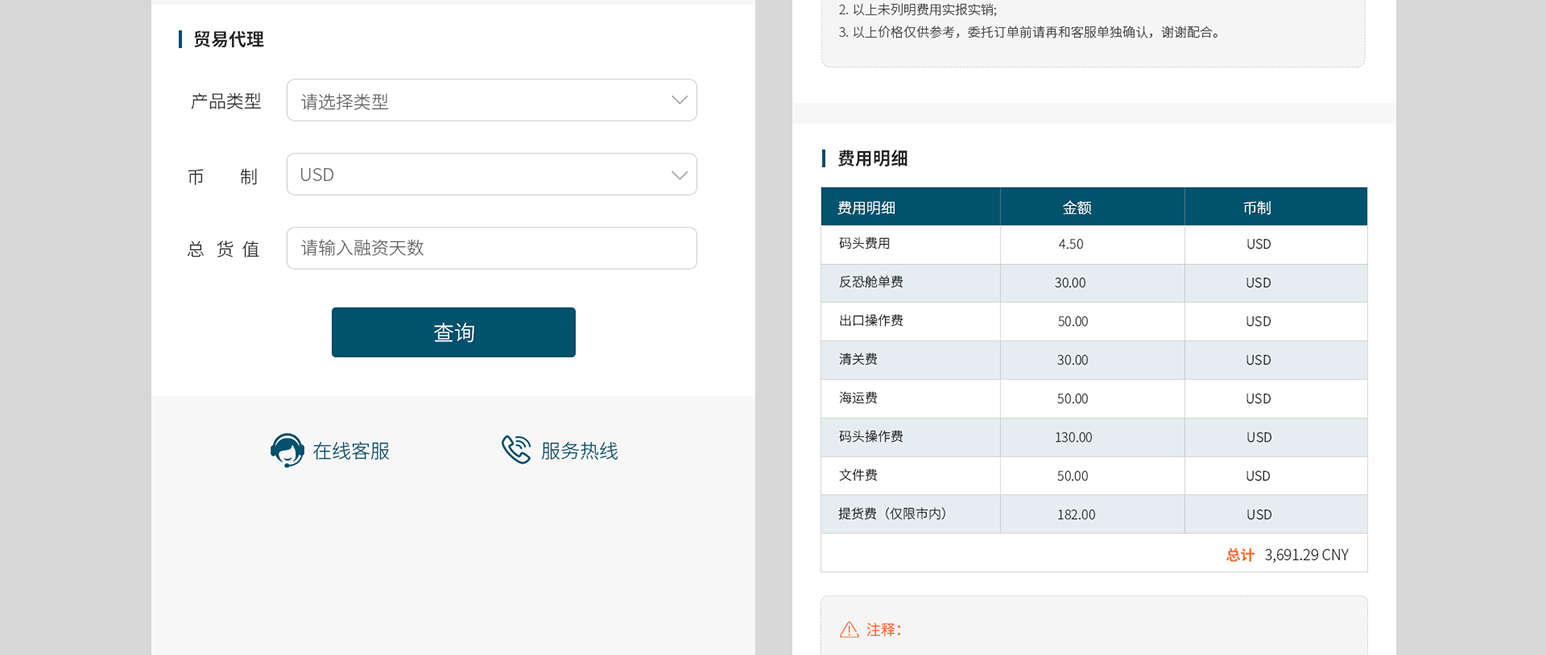This screenshot has height=655, width=1546.
Task: Open the 在线客服 text link
Action: click(x=351, y=451)
